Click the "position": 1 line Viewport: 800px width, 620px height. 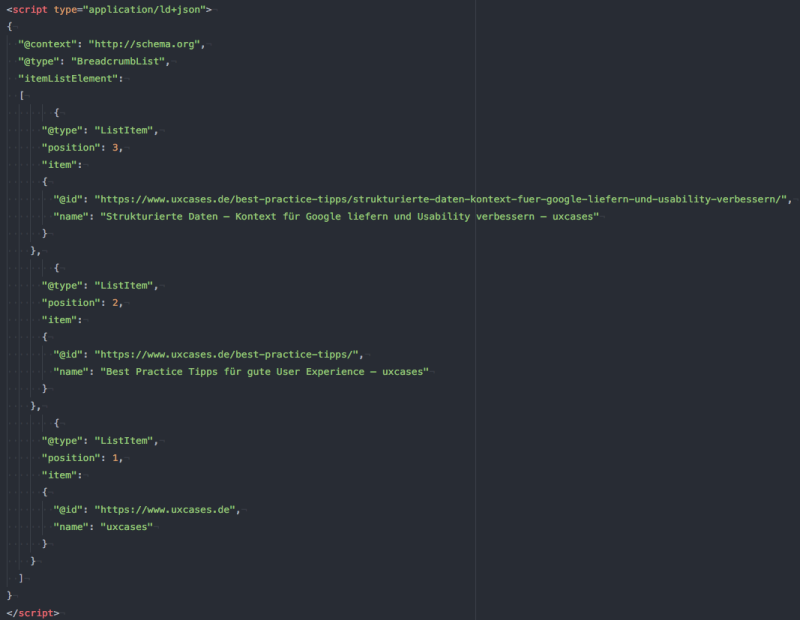pos(83,458)
